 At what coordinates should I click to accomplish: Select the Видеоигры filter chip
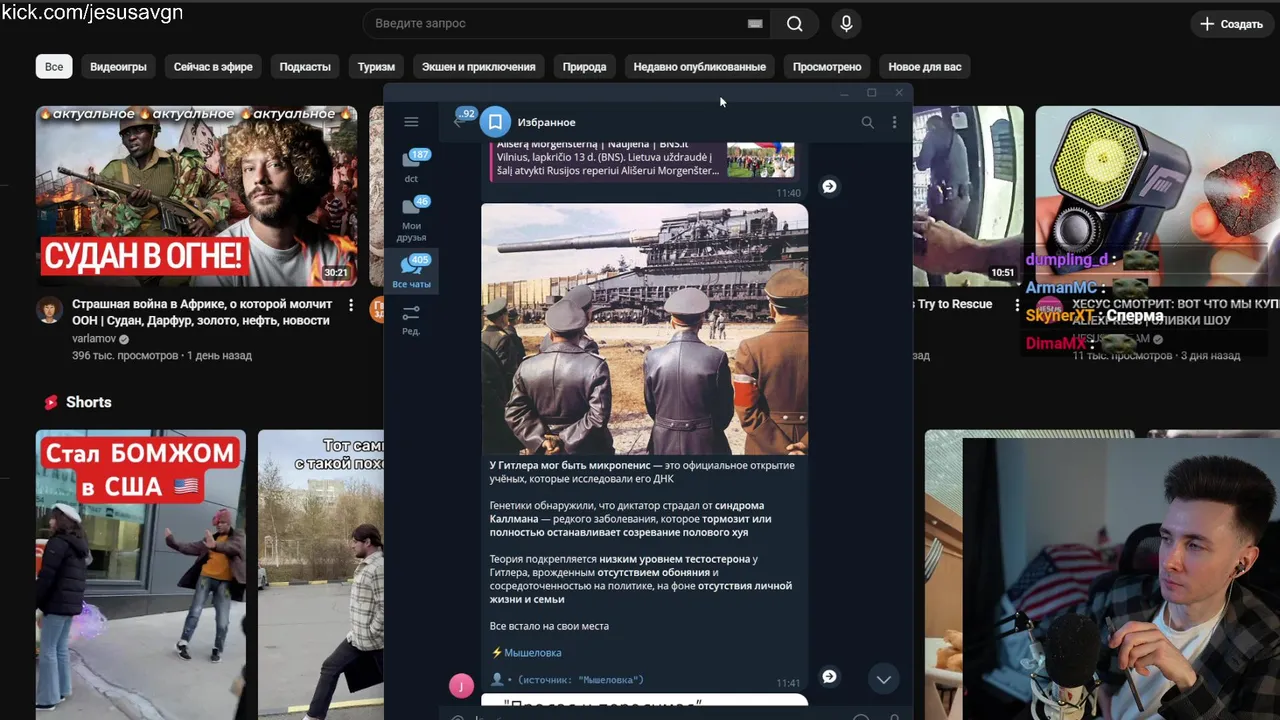point(118,67)
